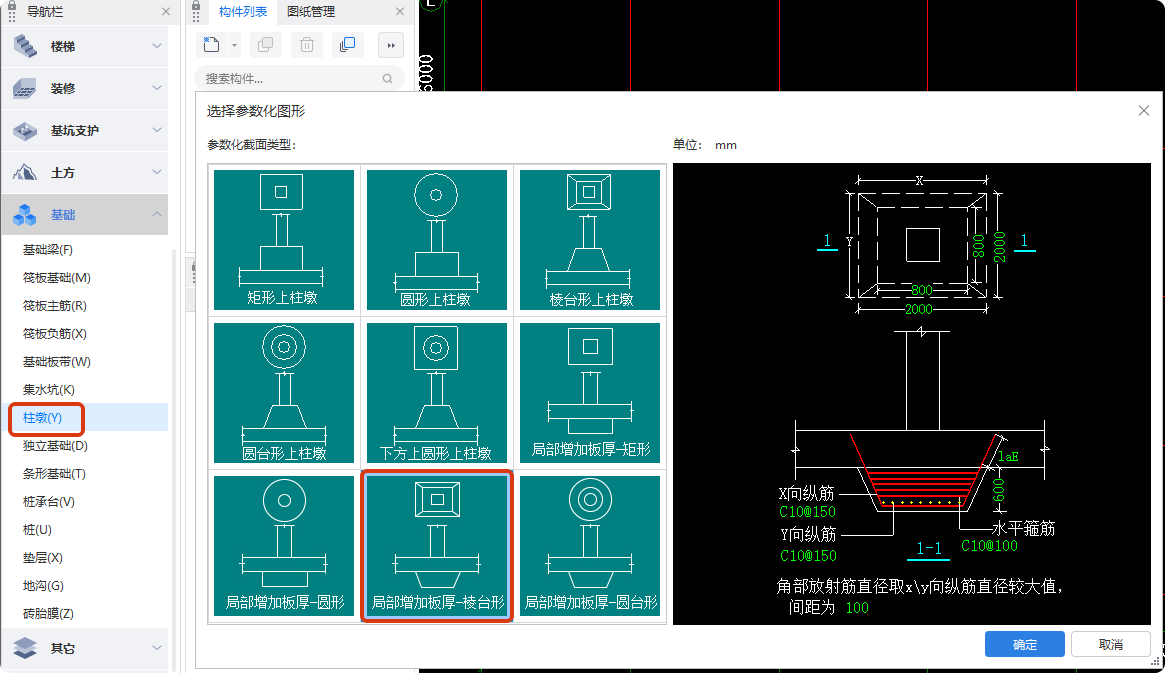Click the 600 depth dimension value
This screenshot has width=1165, height=673.
pyautogui.click(x=999, y=489)
